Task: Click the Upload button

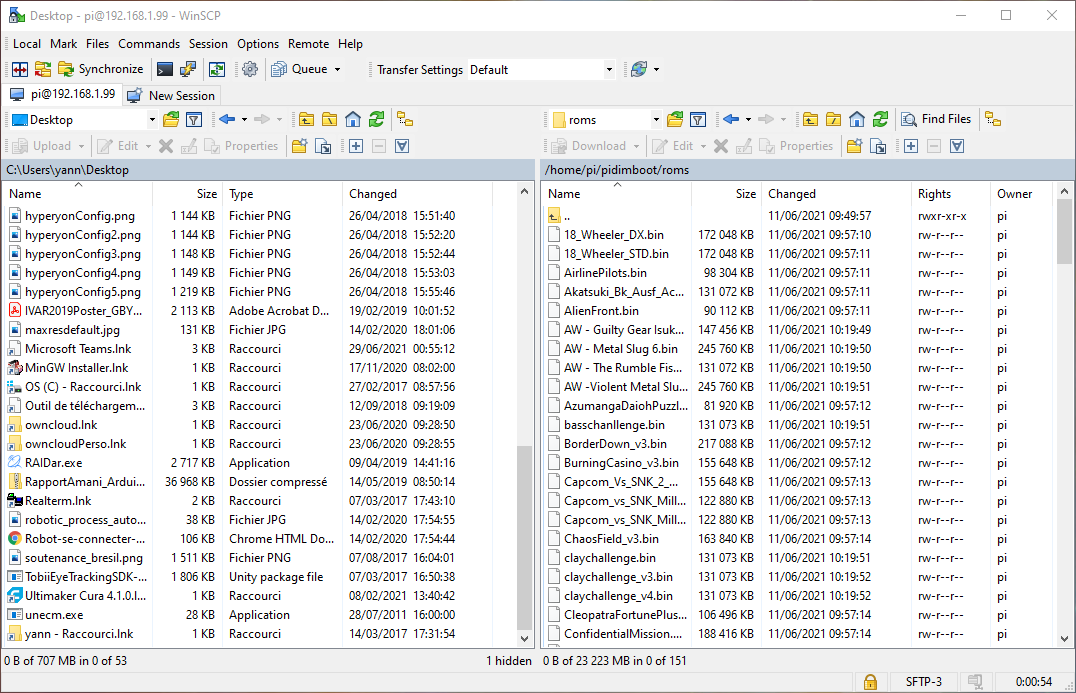Action: point(42,146)
